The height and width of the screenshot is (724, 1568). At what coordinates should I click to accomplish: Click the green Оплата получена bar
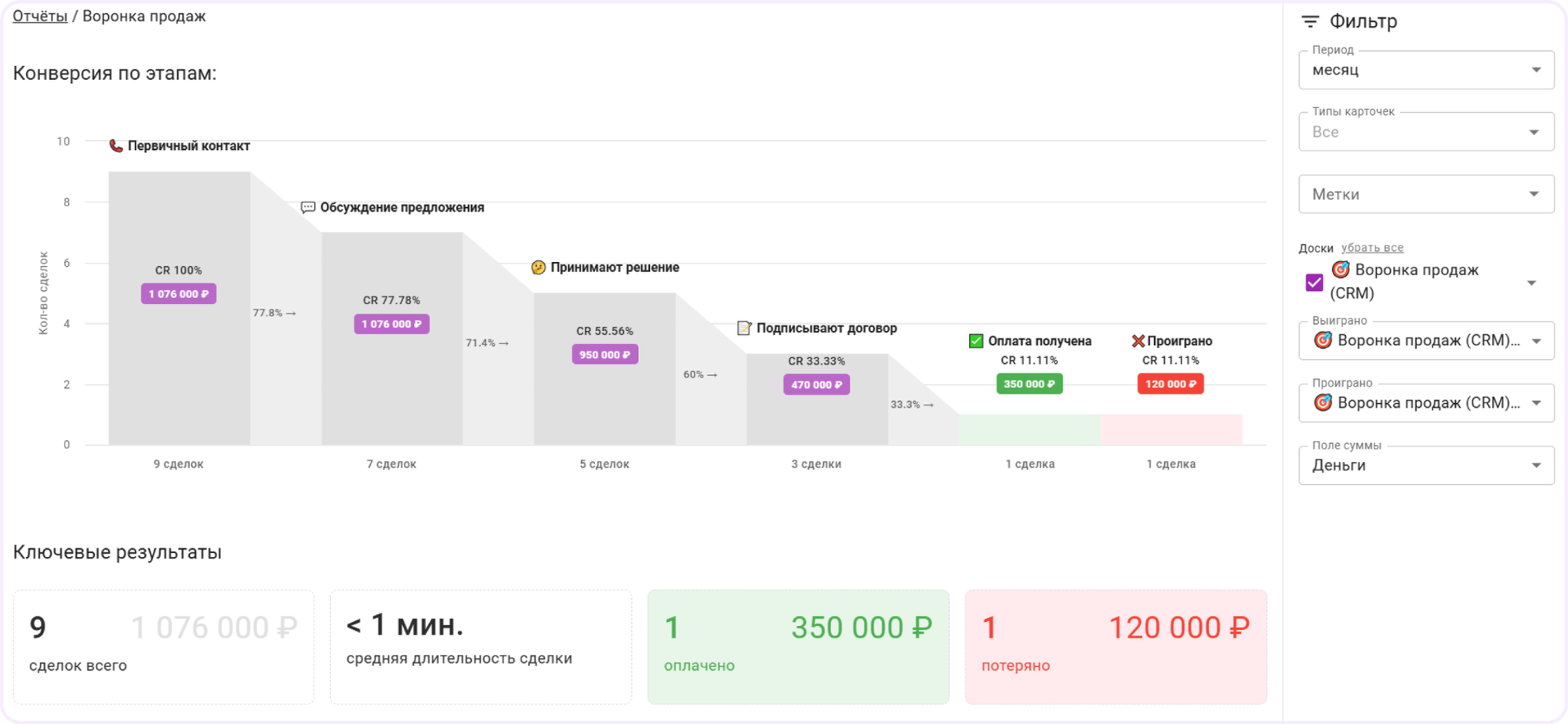click(1029, 430)
